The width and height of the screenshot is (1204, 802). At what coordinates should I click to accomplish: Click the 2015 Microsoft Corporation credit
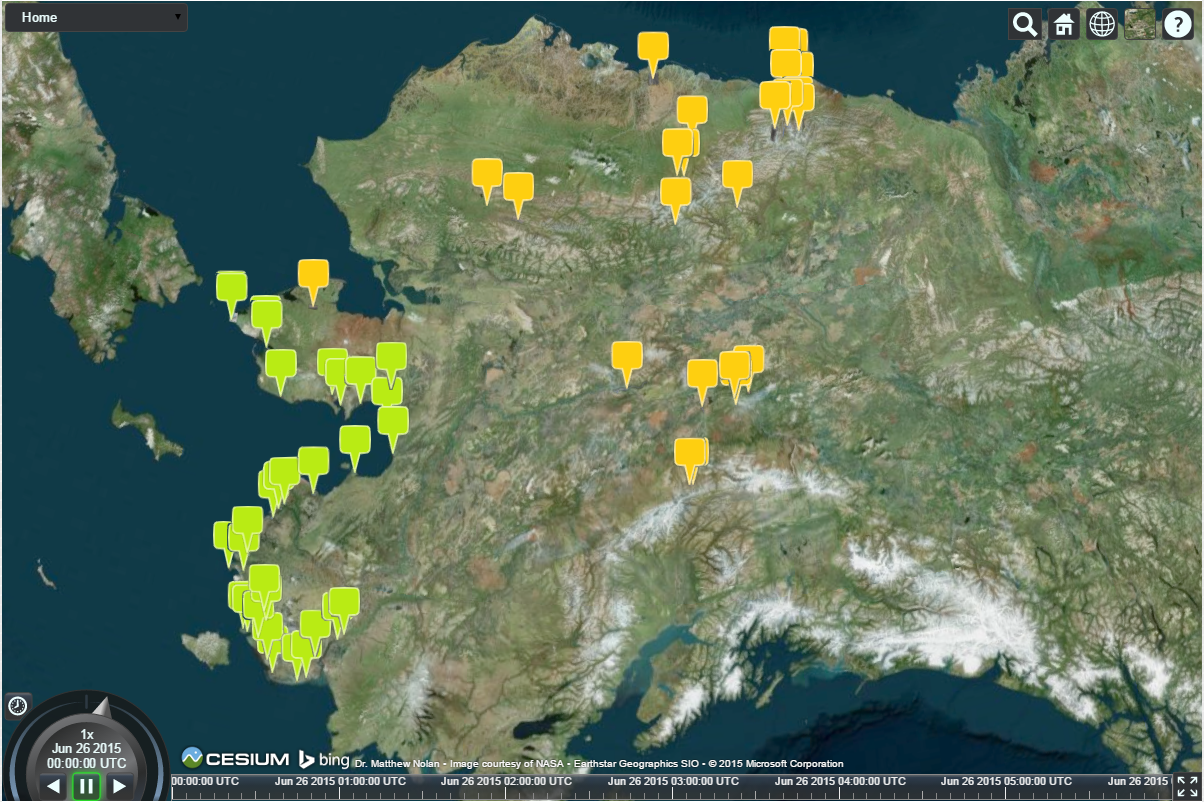(778, 764)
